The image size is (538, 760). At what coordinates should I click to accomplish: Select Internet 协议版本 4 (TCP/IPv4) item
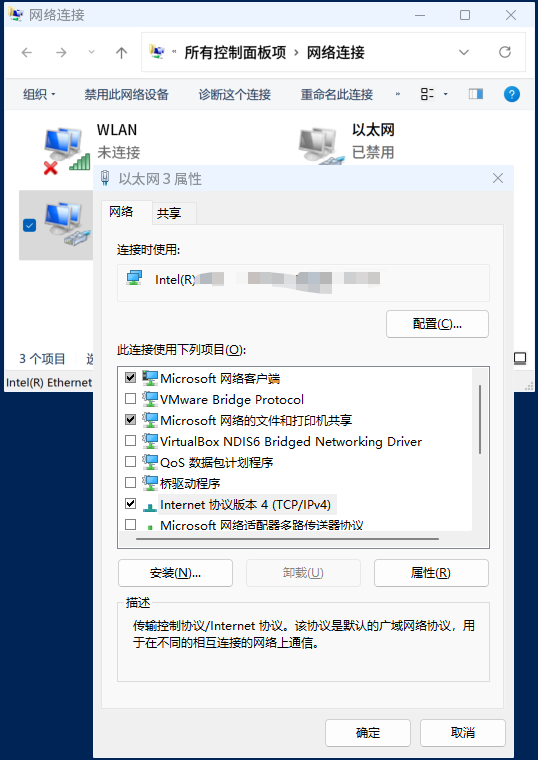[x=245, y=505]
